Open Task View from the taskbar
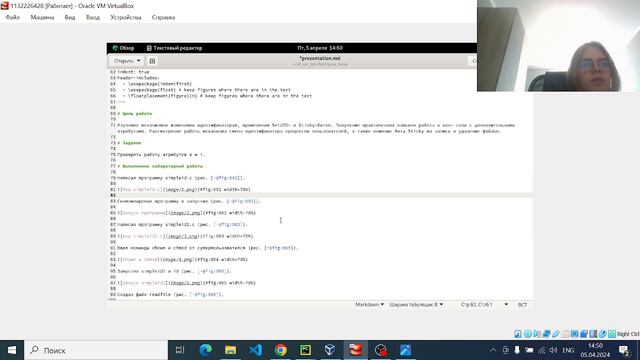The height and width of the screenshot is (360, 640). click(x=180, y=350)
